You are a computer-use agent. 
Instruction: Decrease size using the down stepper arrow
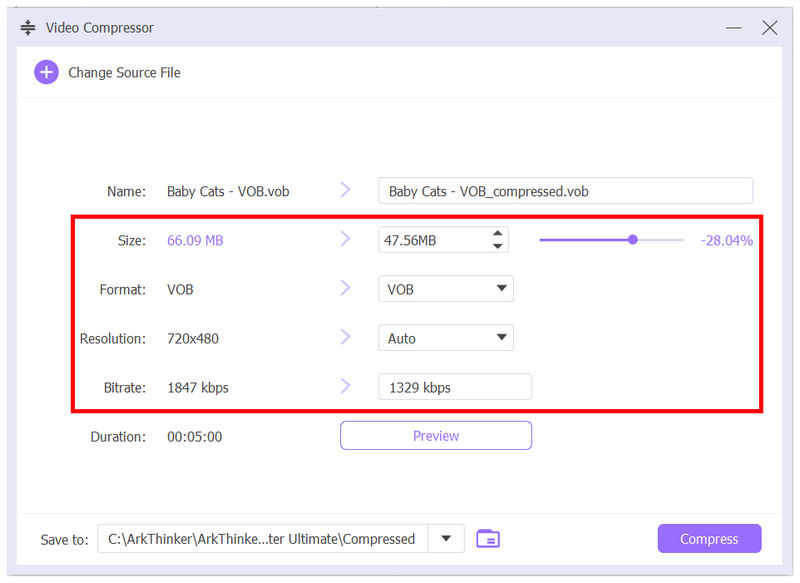pos(497,245)
